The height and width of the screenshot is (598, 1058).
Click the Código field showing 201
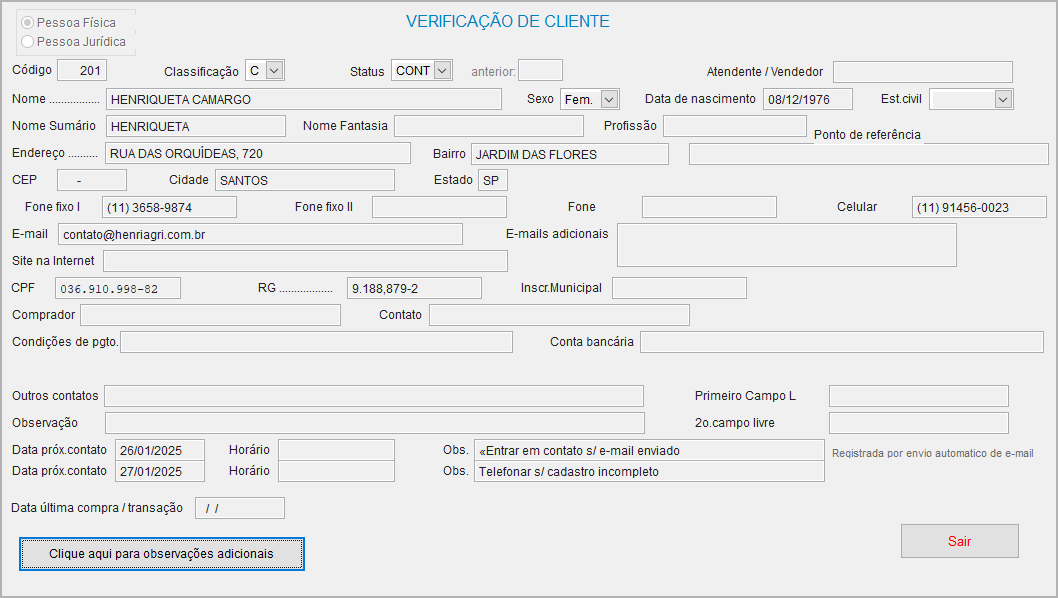(x=82, y=71)
